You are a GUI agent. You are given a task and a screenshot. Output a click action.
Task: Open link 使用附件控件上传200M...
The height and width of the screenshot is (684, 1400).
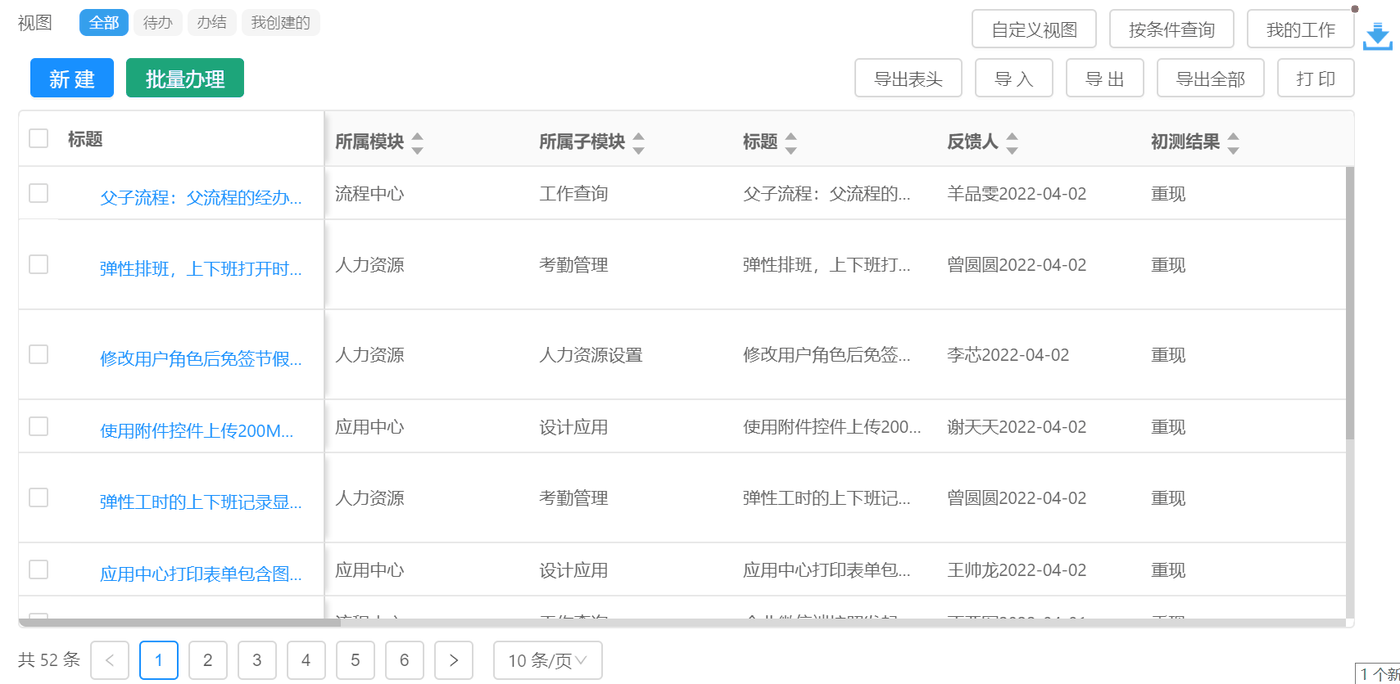197,431
